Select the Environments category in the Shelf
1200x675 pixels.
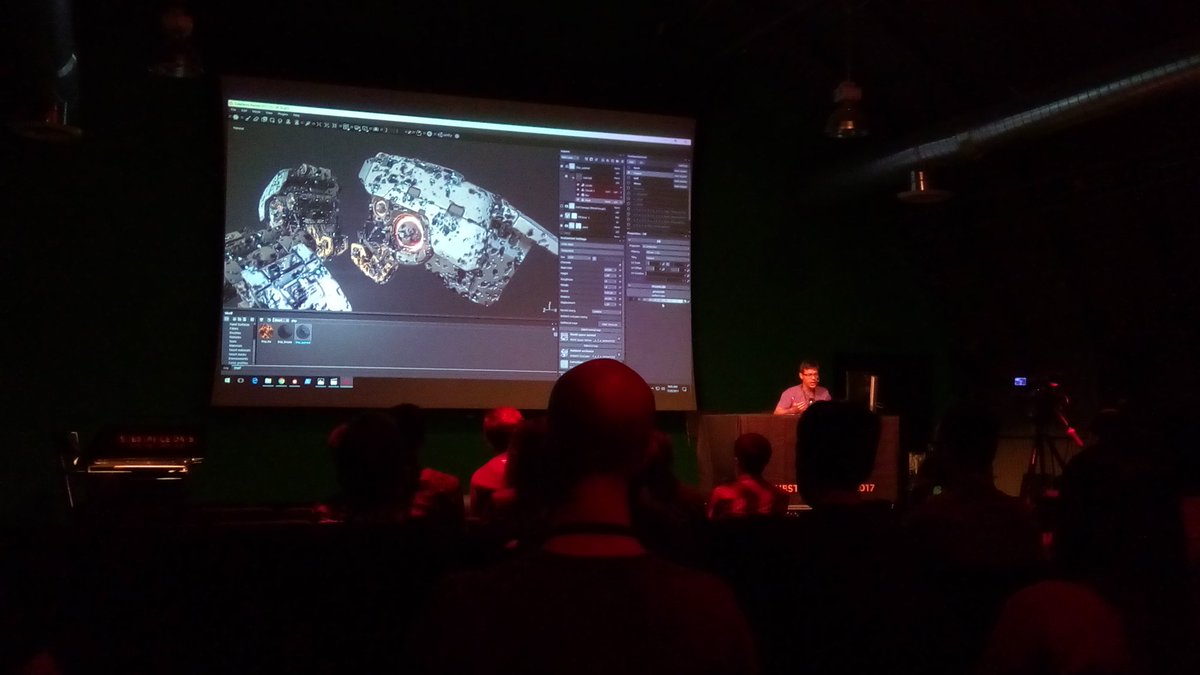click(x=238, y=359)
